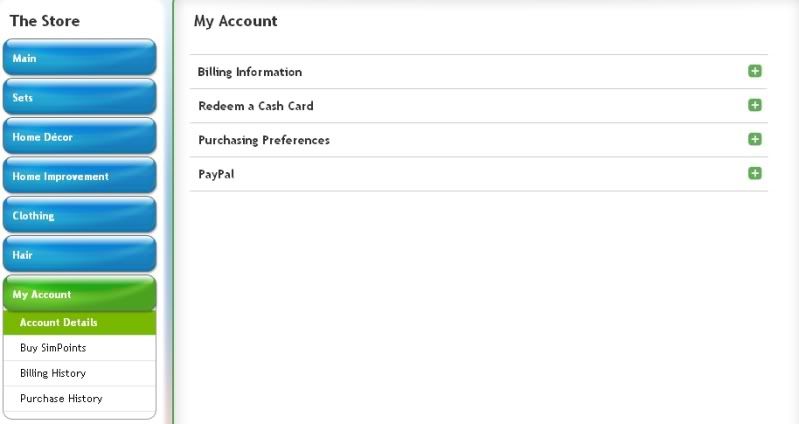799x424 pixels.
Task: Expand the PayPal section by its title
Action: pos(216,174)
